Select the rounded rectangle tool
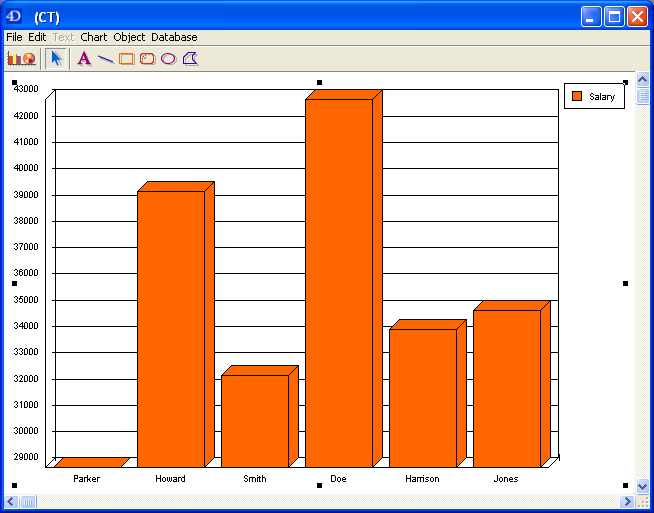Screen dimensions: 654x513 click(x=147, y=59)
